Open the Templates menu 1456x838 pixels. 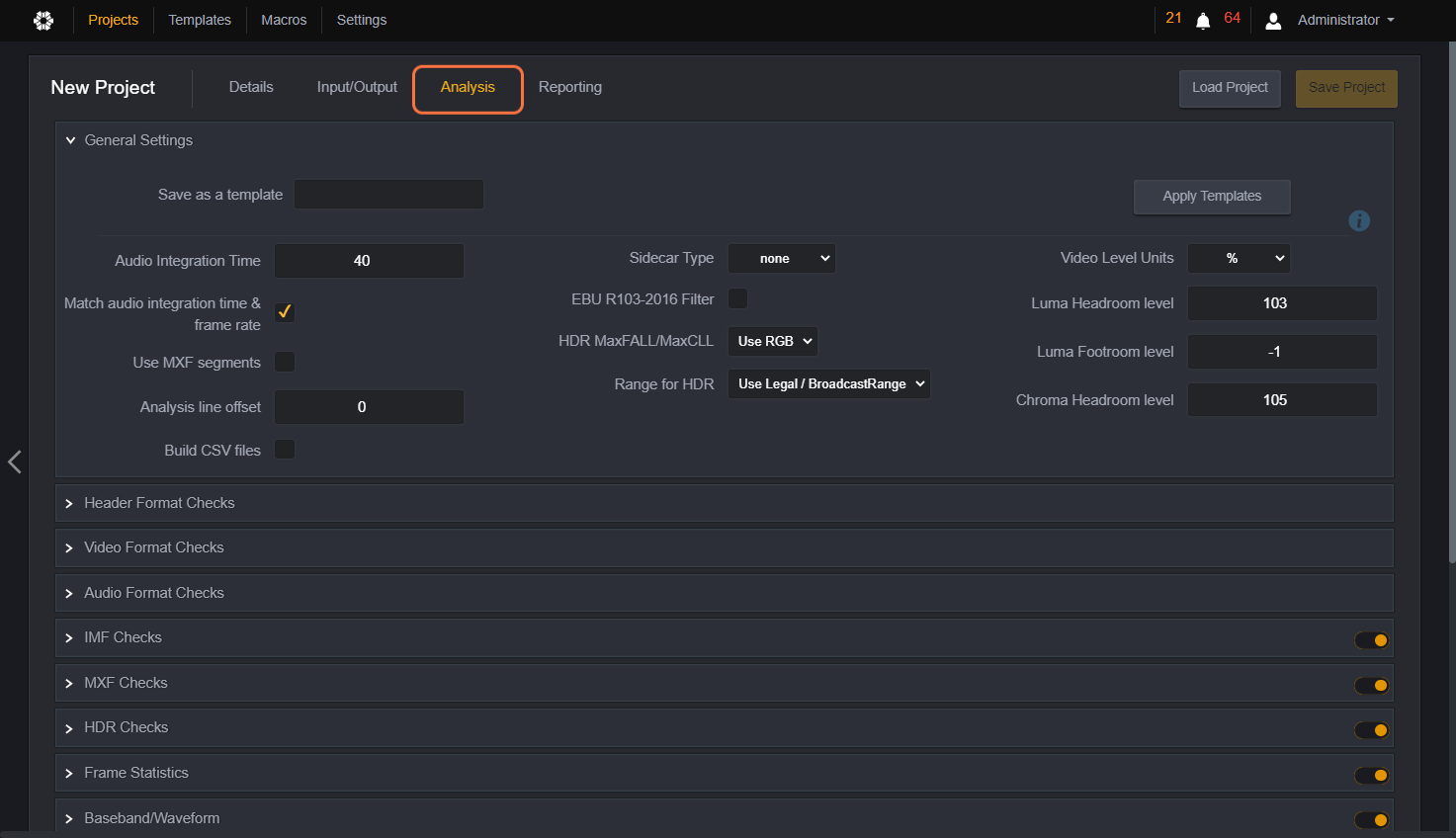[200, 20]
